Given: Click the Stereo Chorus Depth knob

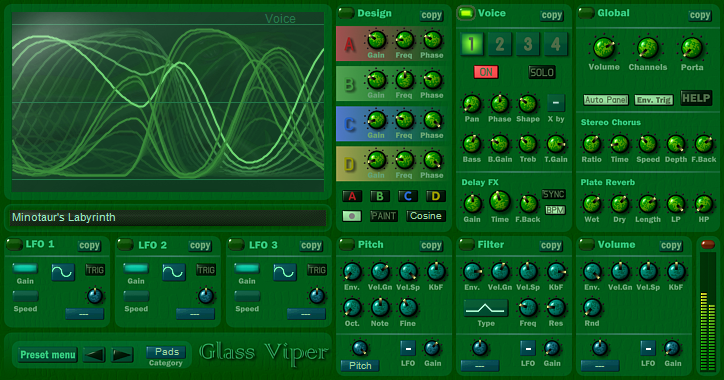Looking at the screenshot, I should pyautogui.click(x=676, y=144).
